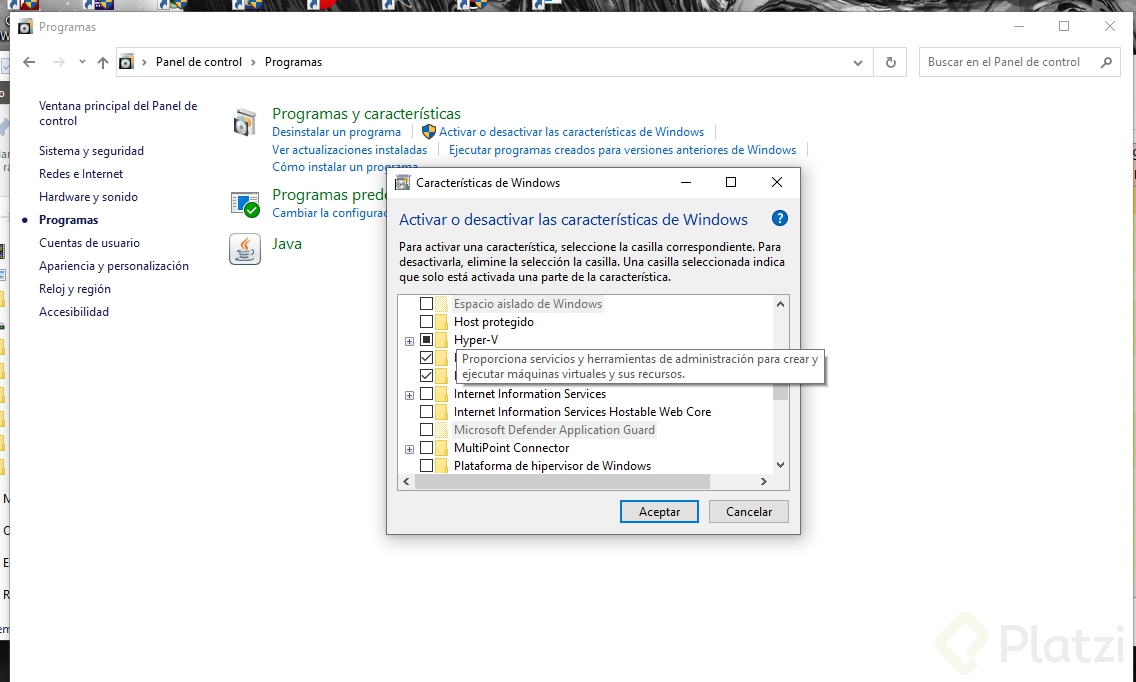
Task: Click the folder icon beside Hyper-V
Action: point(441,340)
